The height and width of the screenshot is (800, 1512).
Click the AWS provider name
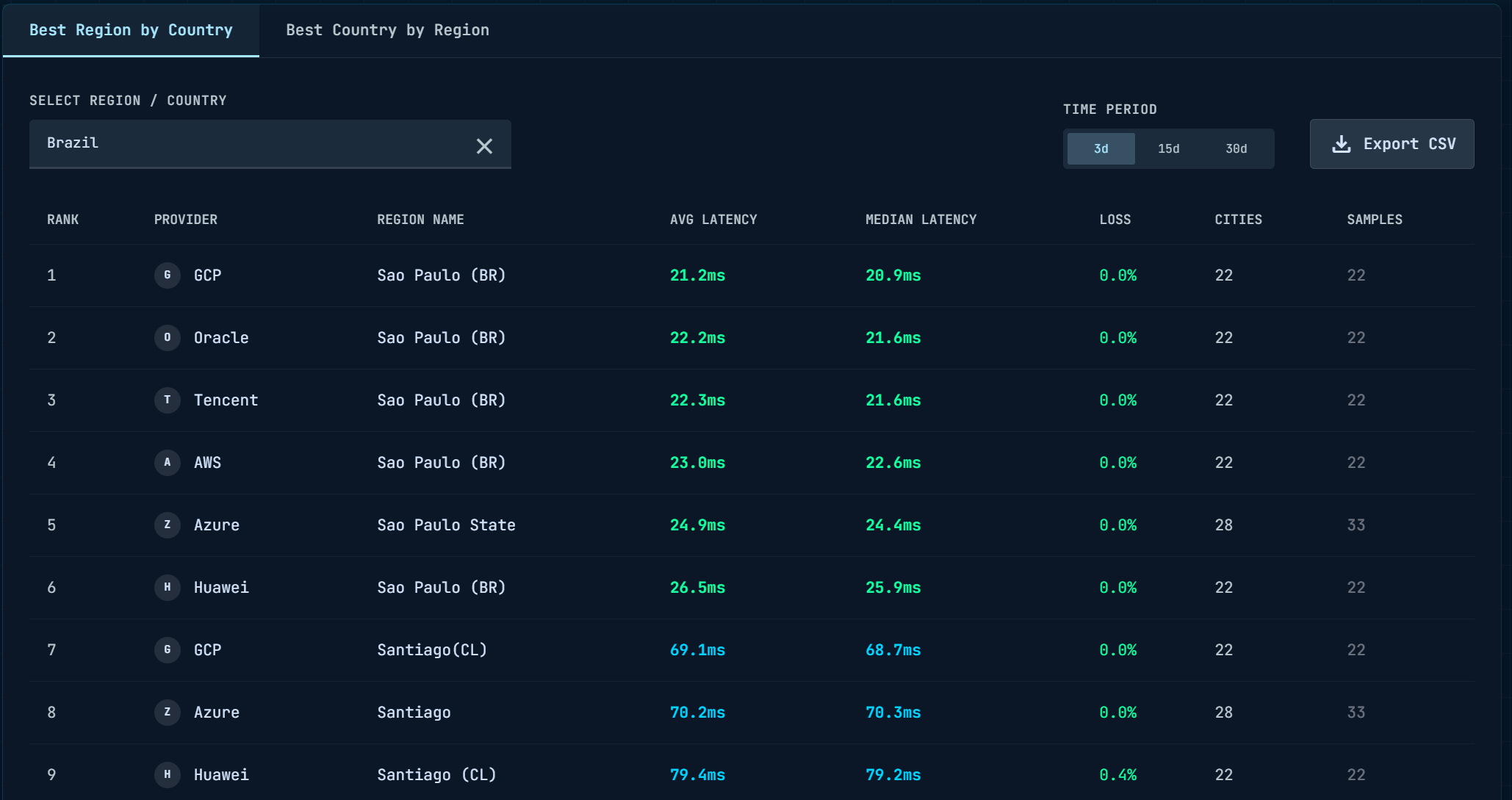(207, 463)
